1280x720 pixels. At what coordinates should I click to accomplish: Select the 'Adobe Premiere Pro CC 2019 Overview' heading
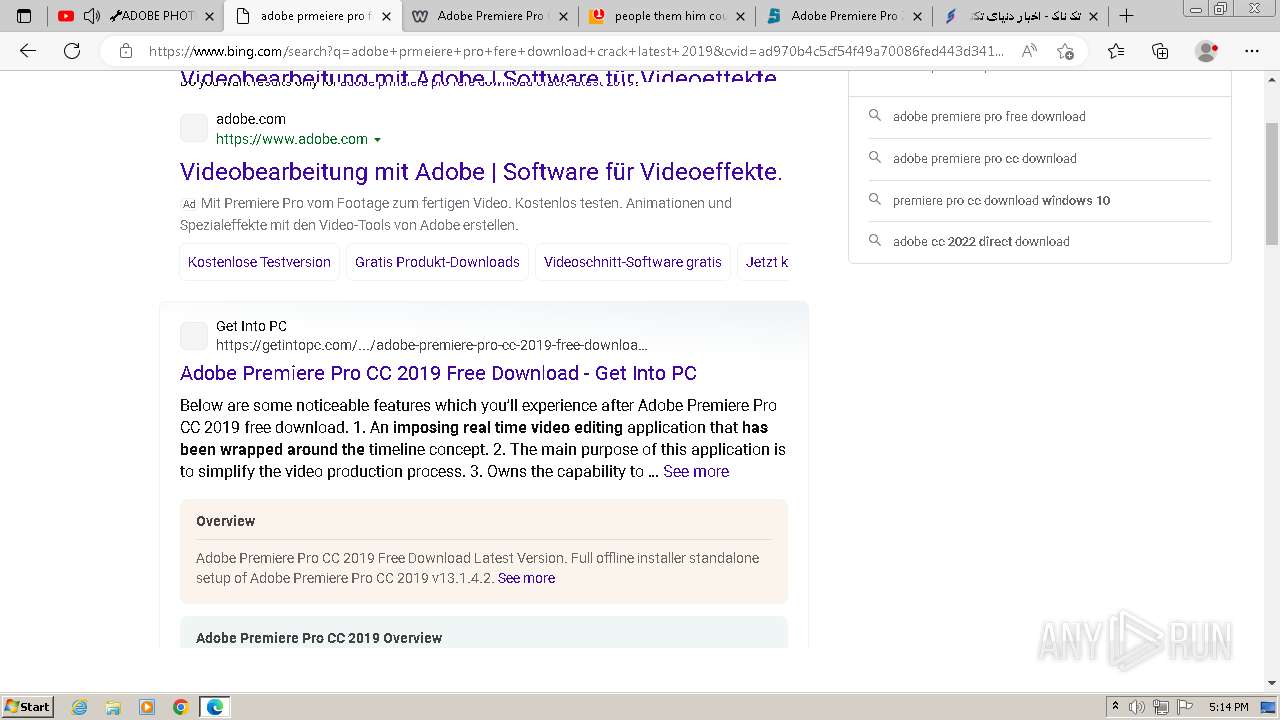tap(319, 638)
